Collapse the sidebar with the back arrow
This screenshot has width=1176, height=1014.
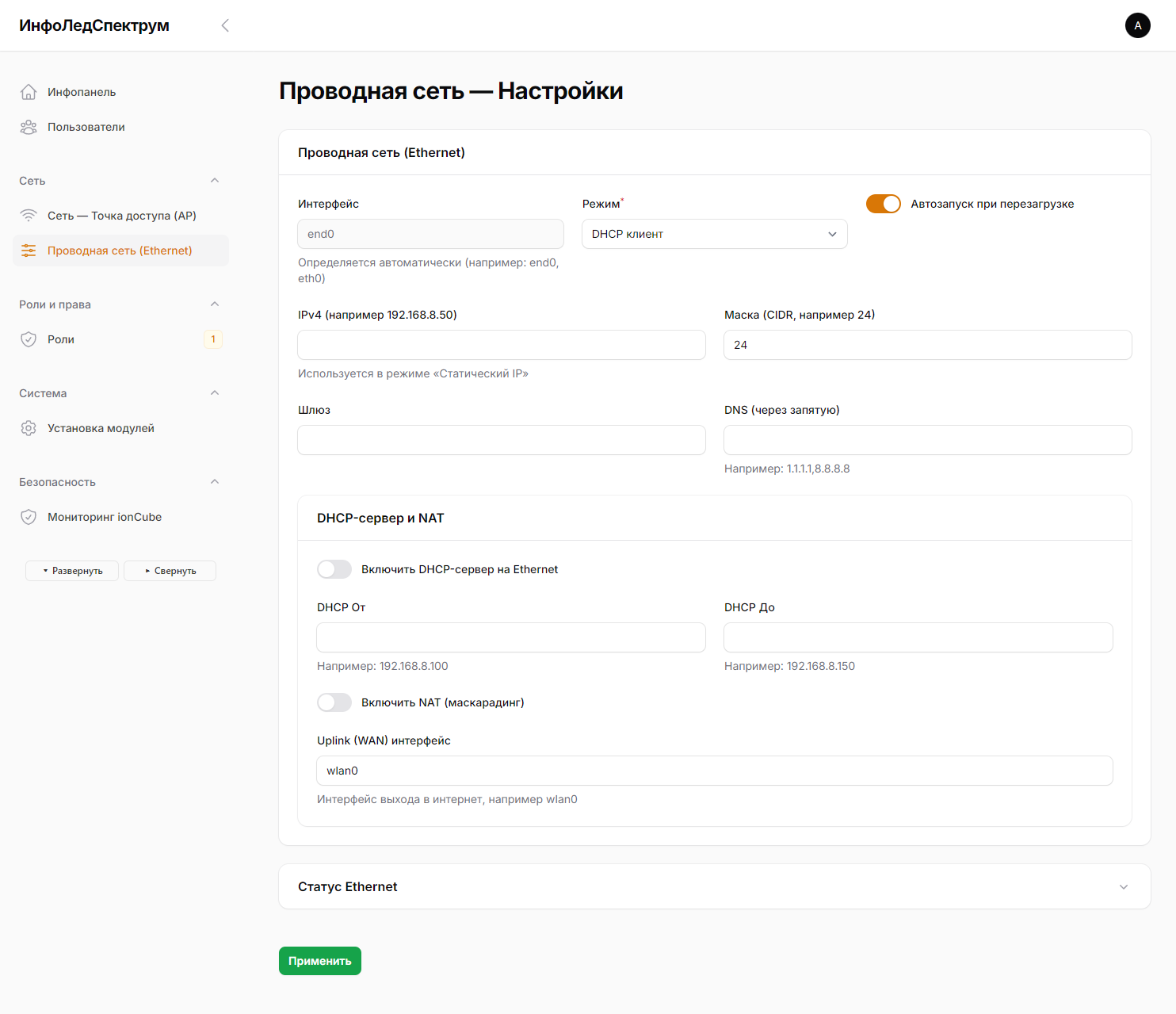225,25
